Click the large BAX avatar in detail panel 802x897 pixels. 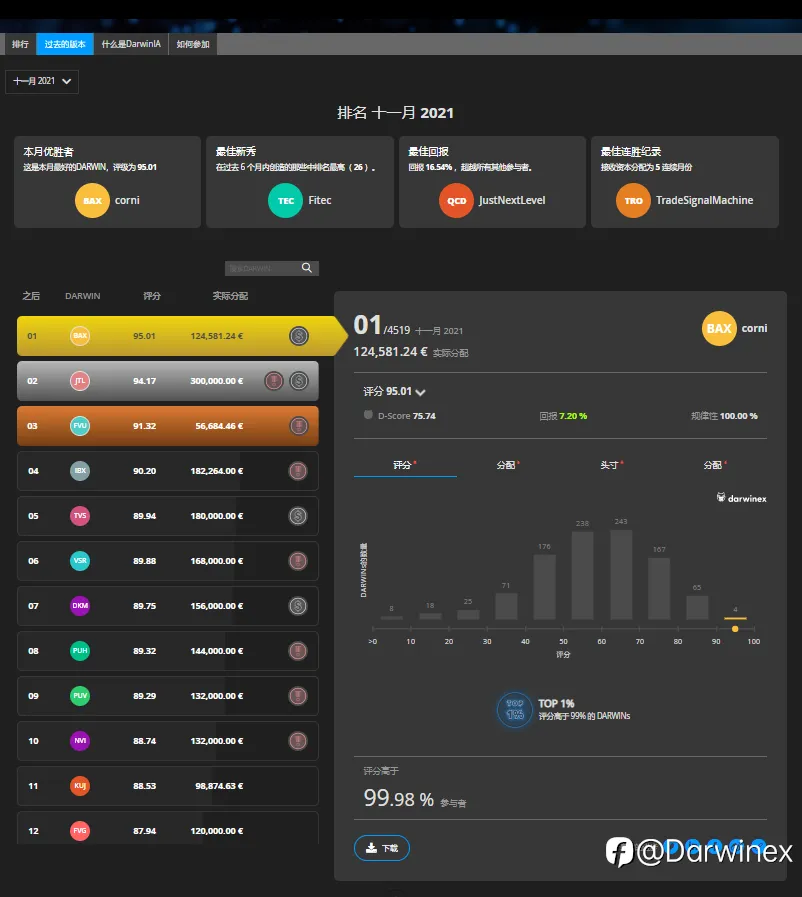[719, 328]
